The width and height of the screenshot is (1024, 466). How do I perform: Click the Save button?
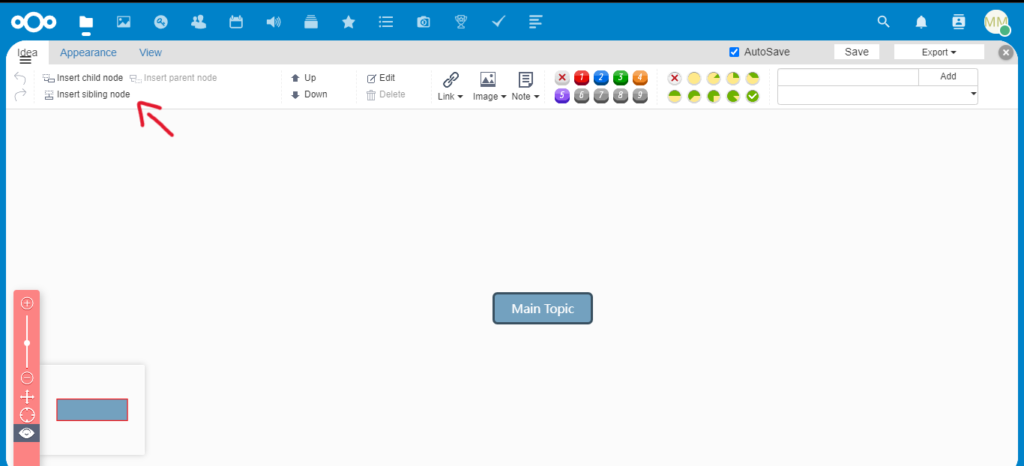click(856, 52)
